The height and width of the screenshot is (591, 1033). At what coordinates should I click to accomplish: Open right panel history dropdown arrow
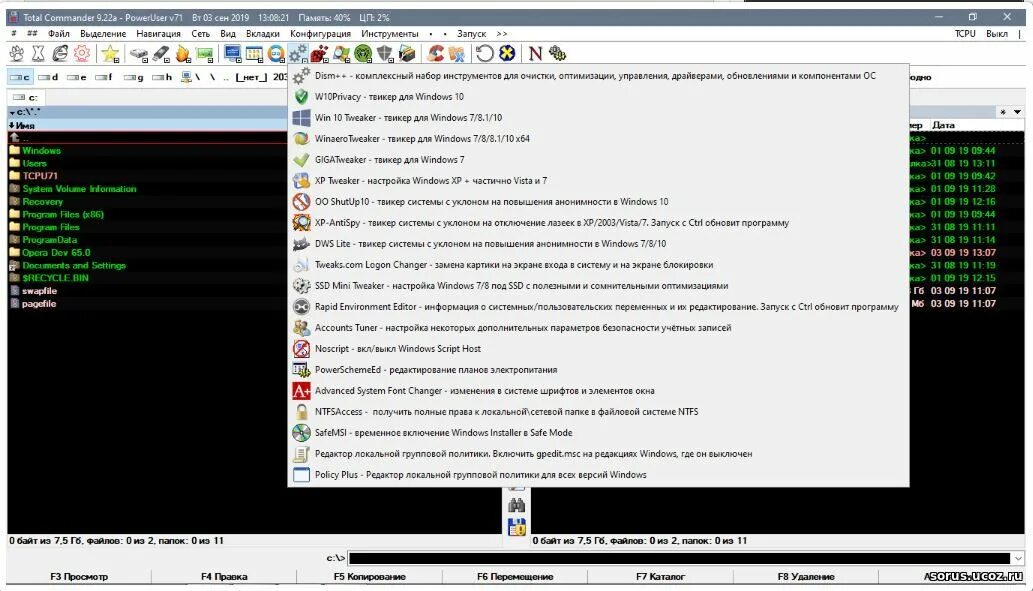1018,112
